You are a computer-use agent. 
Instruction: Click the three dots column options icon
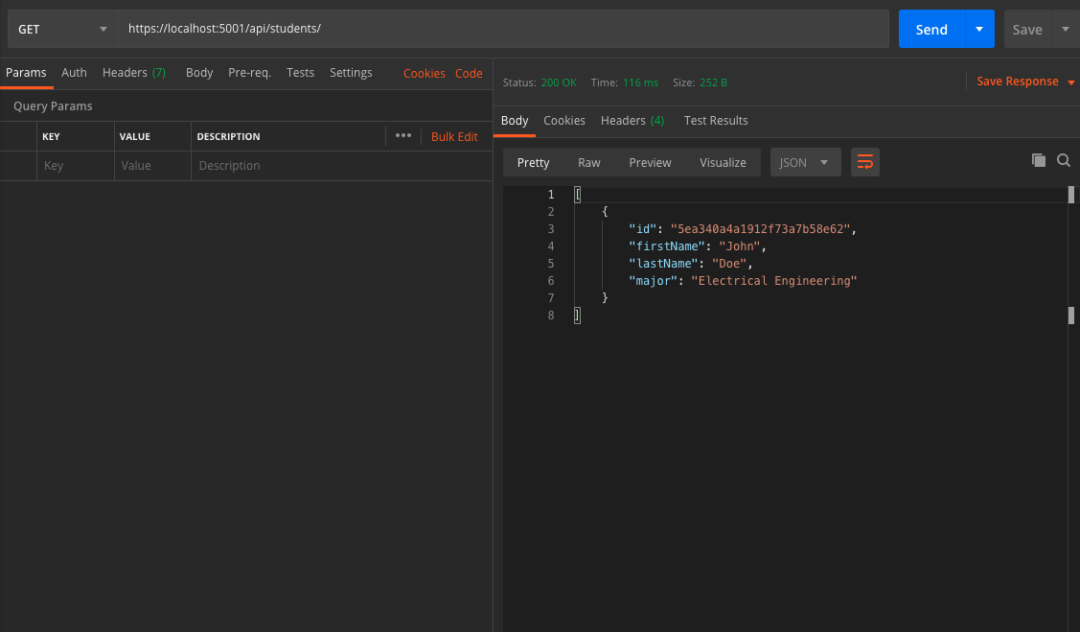click(x=403, y=136)
